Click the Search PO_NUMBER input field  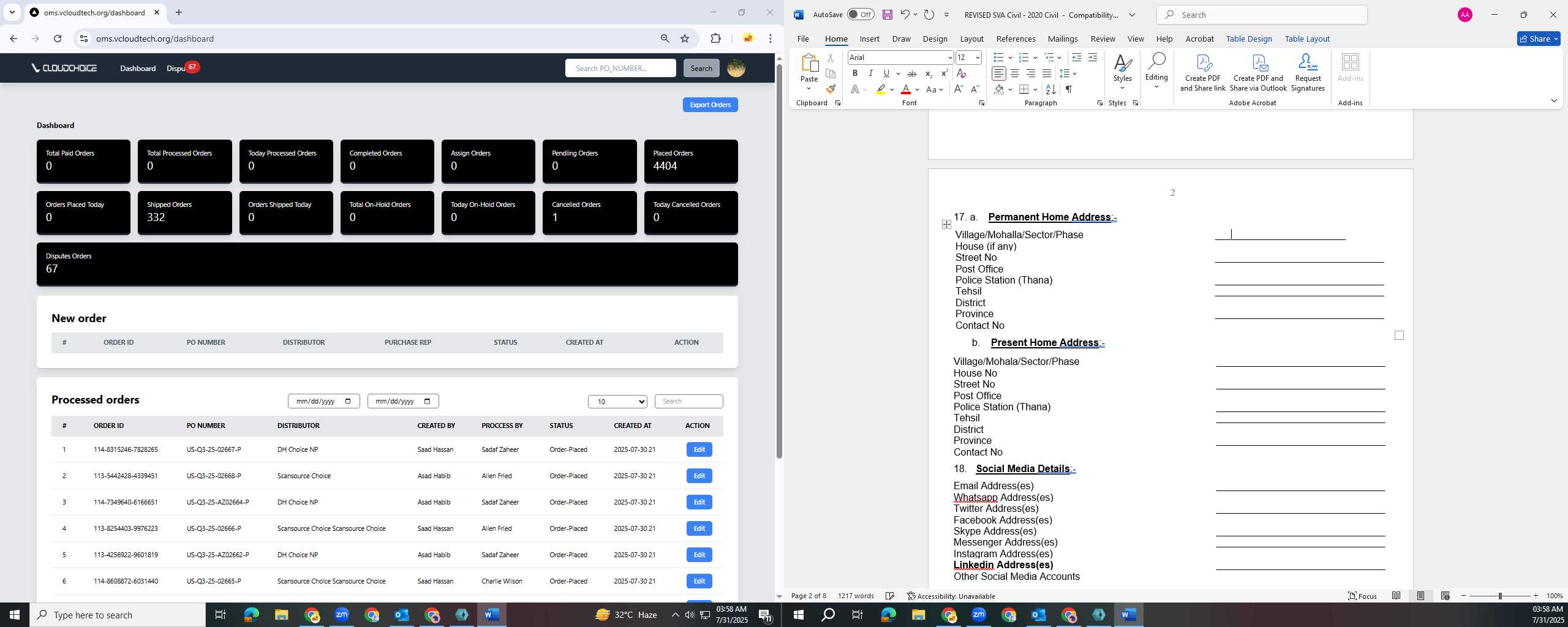(620, 68)
